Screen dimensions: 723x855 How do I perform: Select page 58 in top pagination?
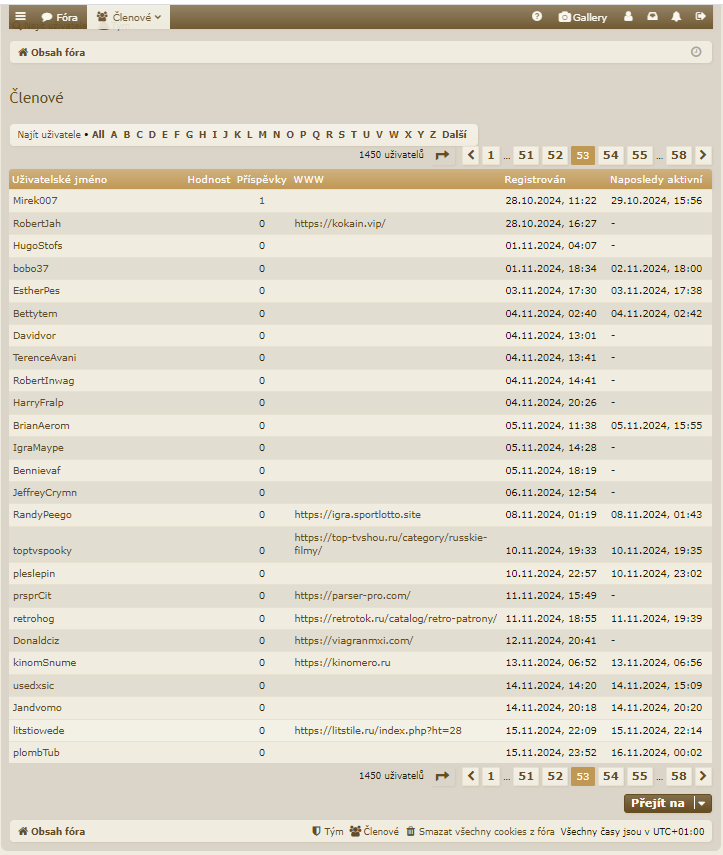[x=679, y=155]
